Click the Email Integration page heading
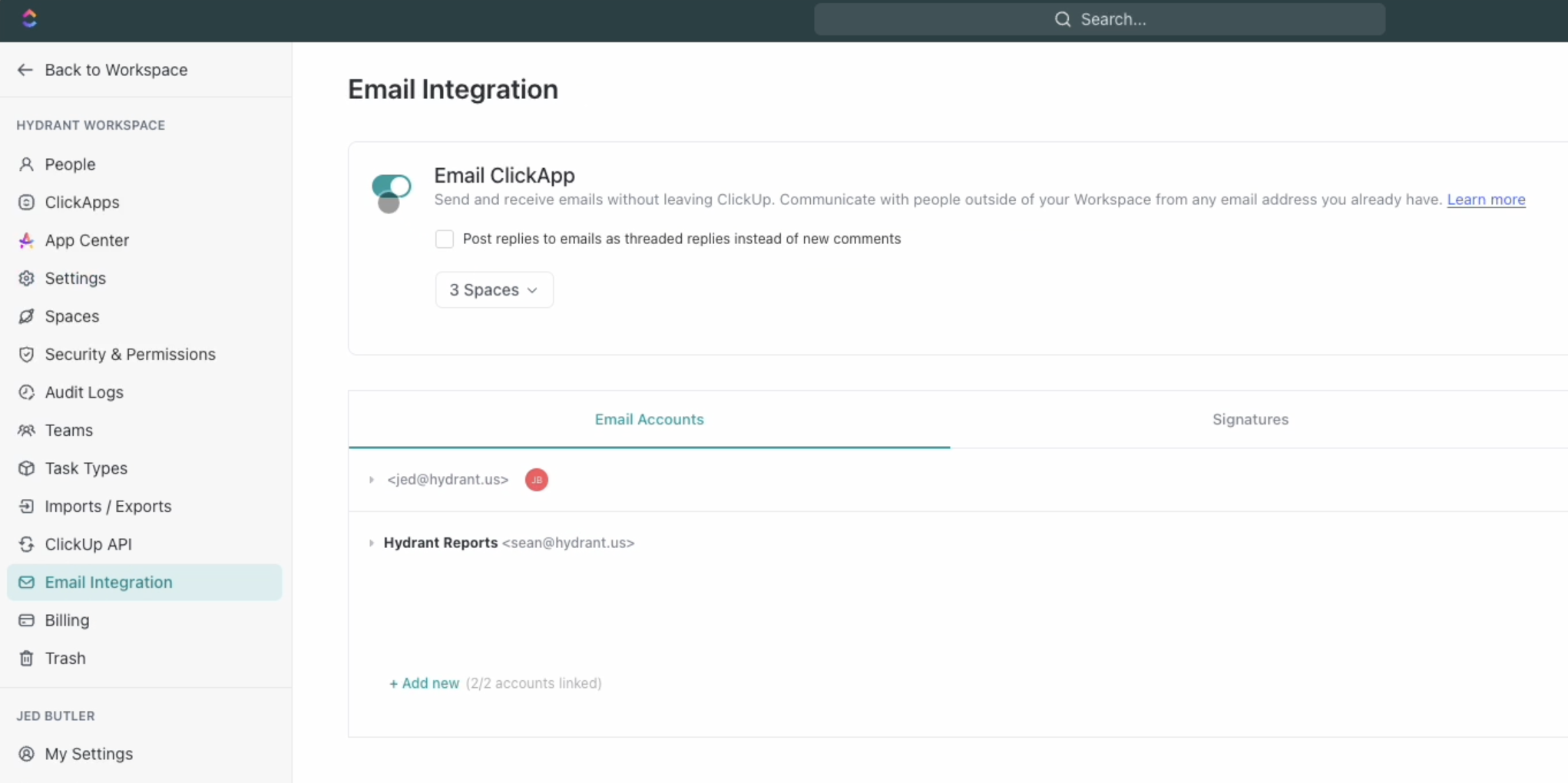Screen dimensions: 1568x783 tap(453, 90)
